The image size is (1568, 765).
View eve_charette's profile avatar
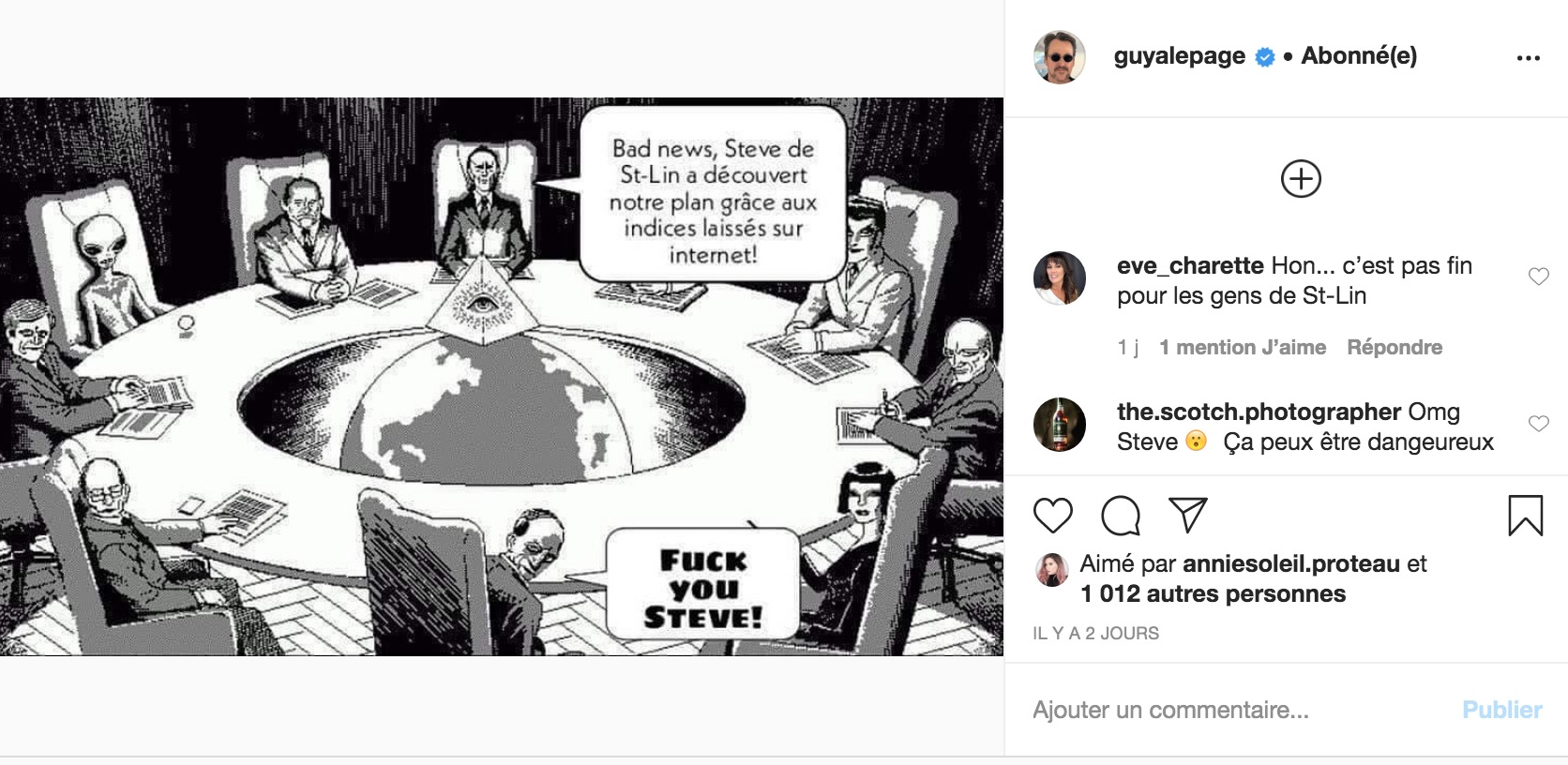[1060, 278]
